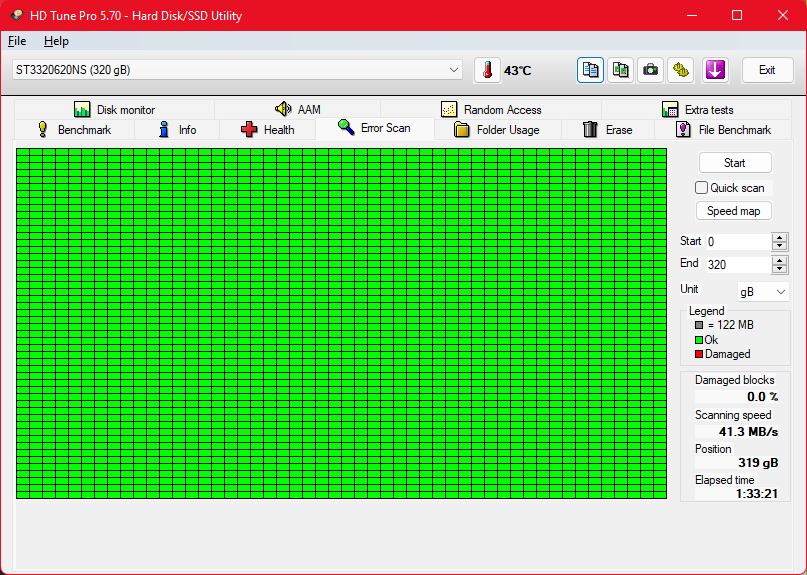Open options via the tools icon

pos(681,70)
